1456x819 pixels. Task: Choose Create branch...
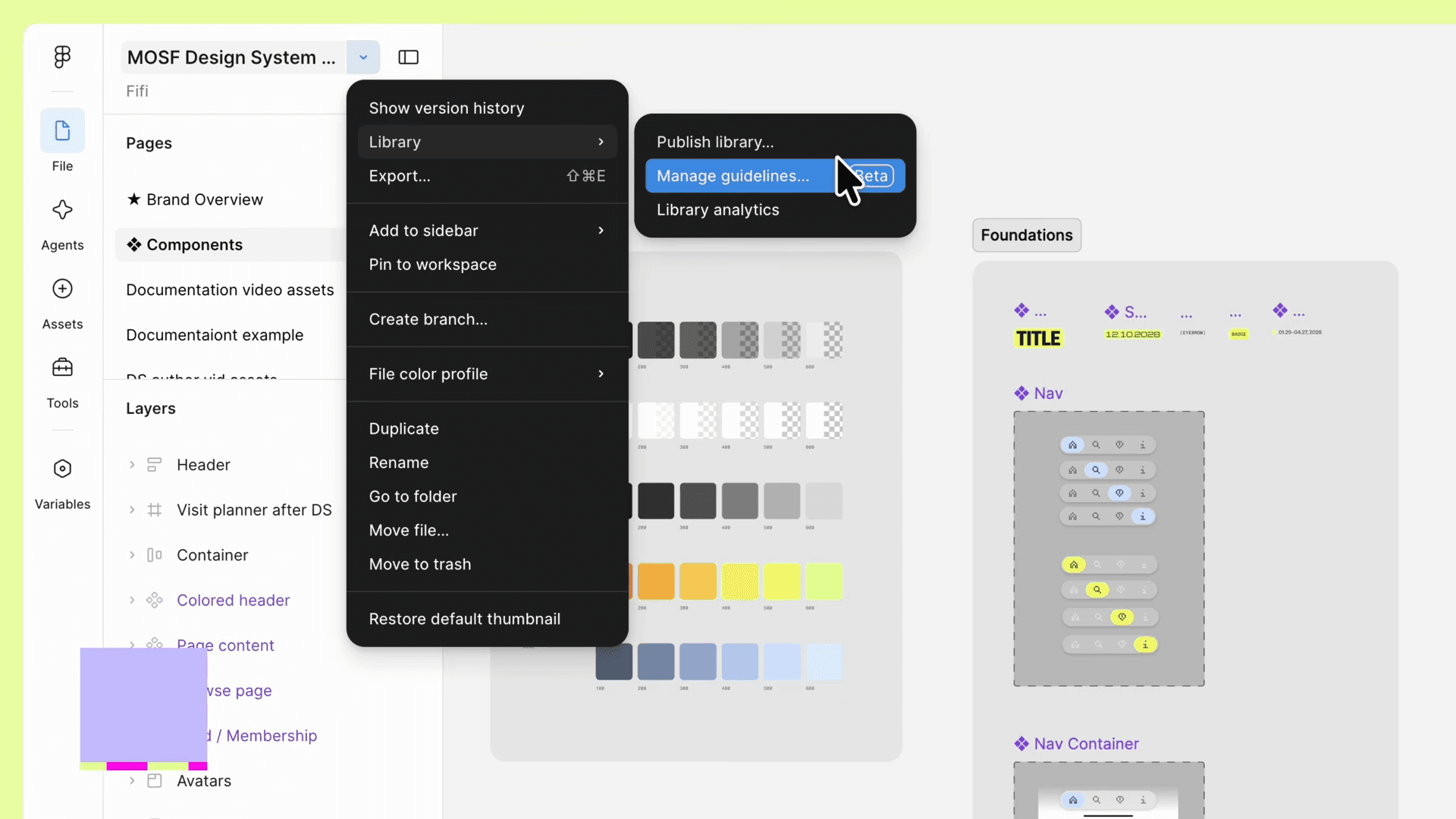(487, 319)
